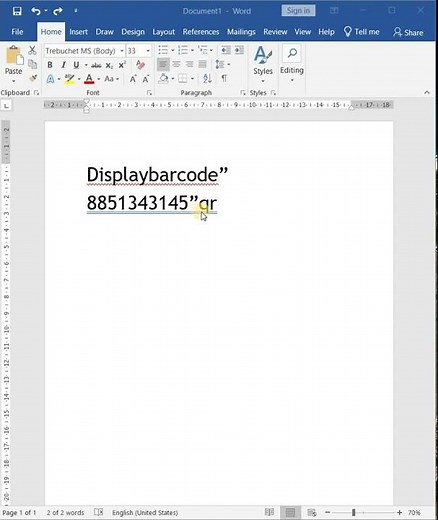Switch to the Layout tab
The width and height of the screenshot is (438, 520).
click(x=163, y=32)
